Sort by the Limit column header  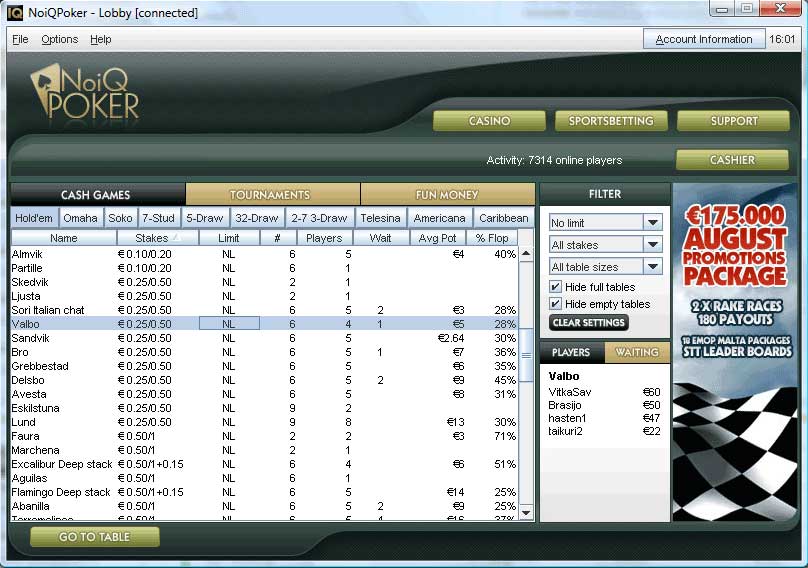tap(229, 238)
